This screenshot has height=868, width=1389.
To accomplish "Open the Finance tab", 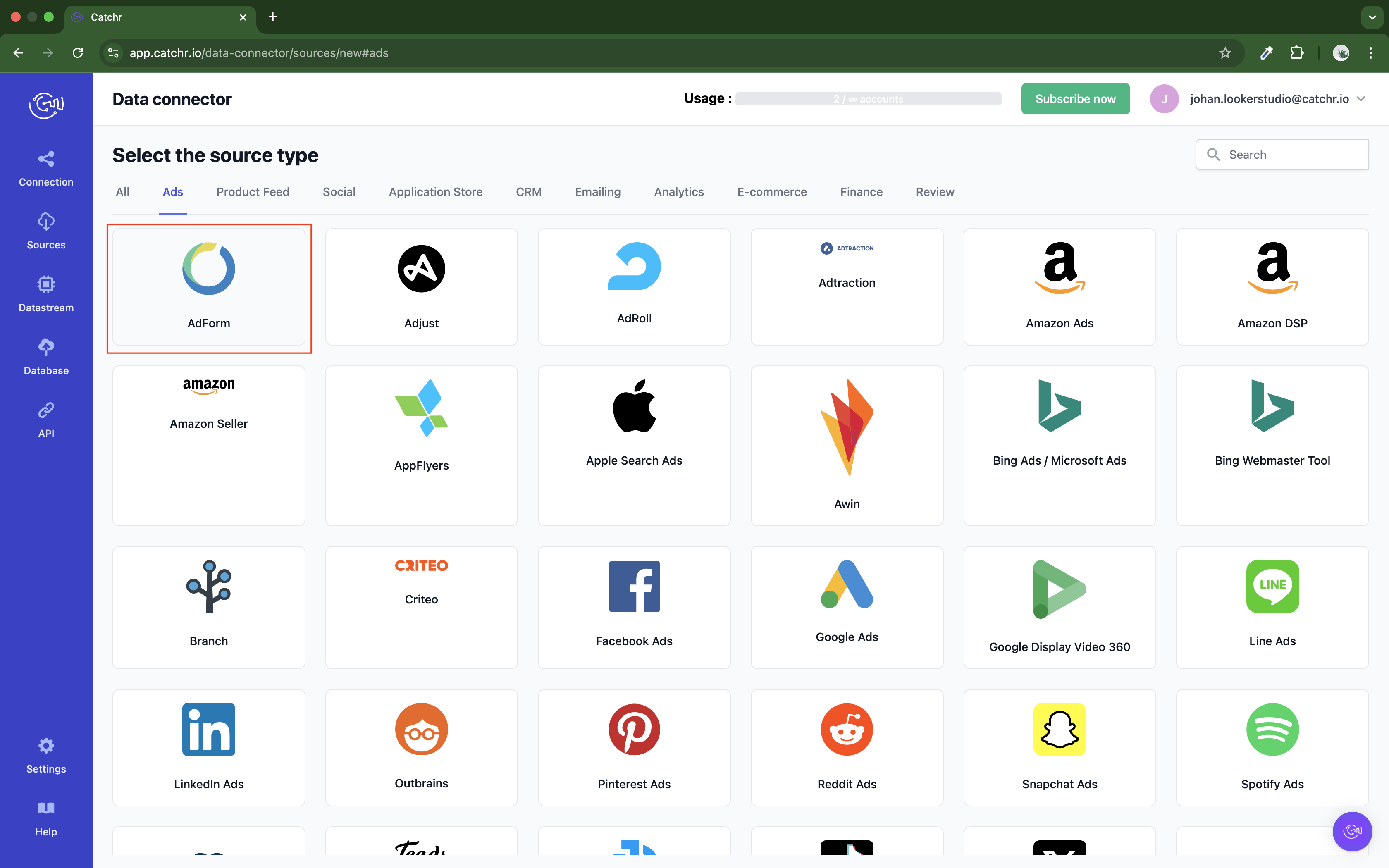I will pos(861,192).
